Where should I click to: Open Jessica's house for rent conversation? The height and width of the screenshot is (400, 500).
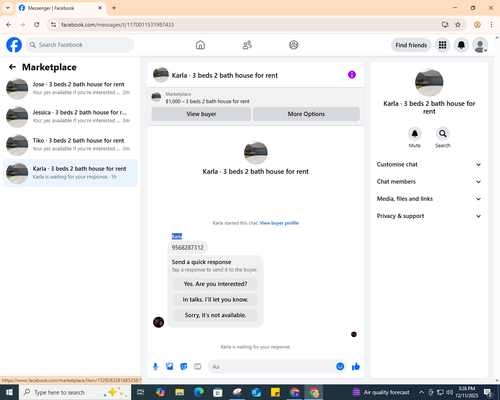70,117
